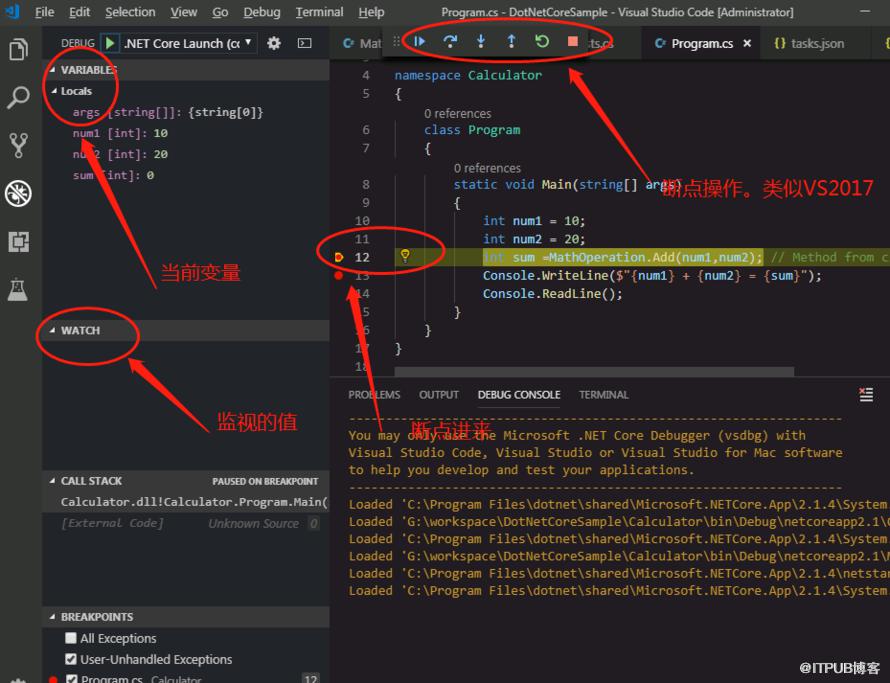Screen dimensions: 890x683
Task: Remove the breakpoint on line 13
Action: 339,275
